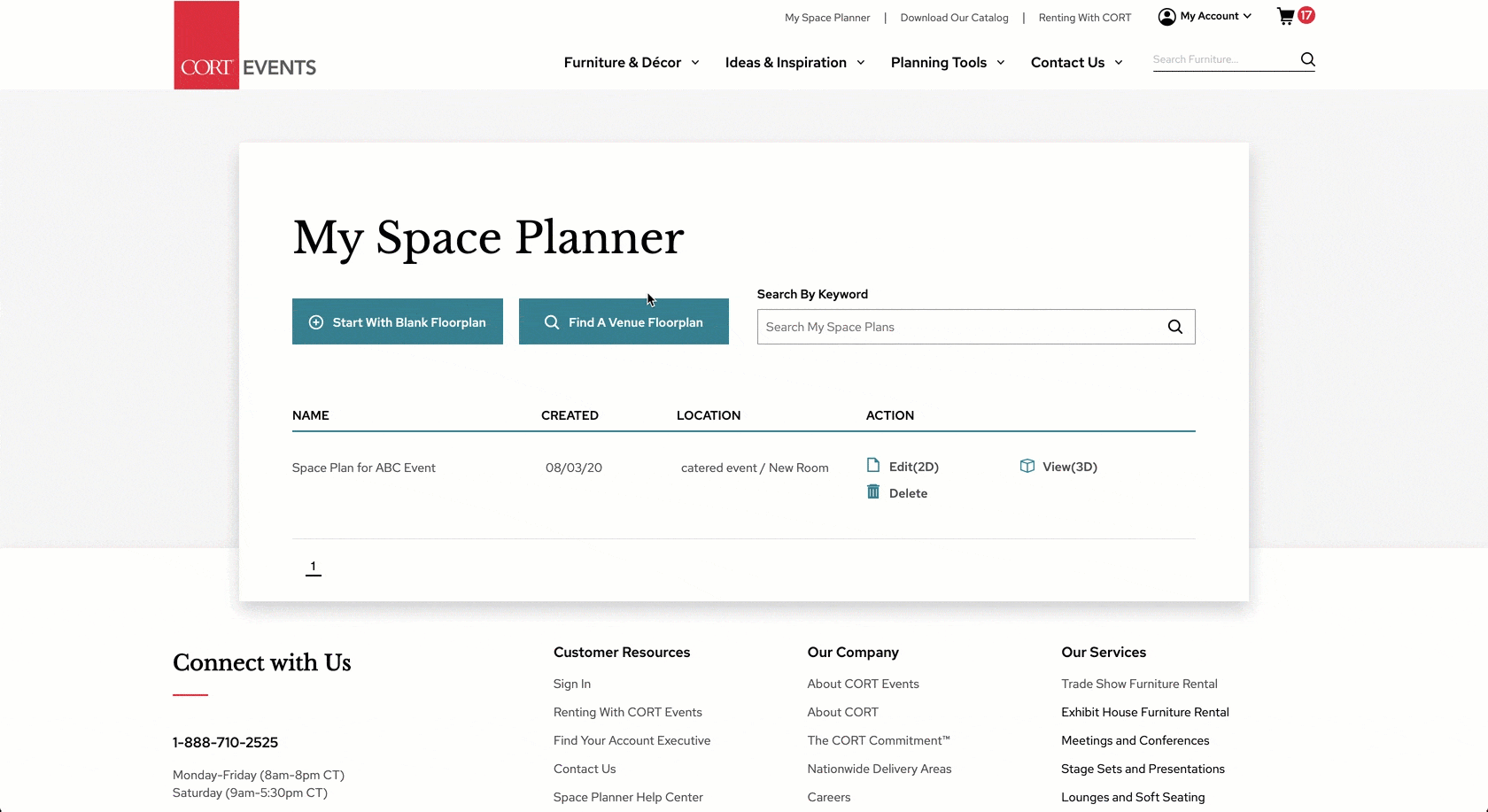1488x812 pixels.
Task: Click the CORT Events logo
Action: click(x=245, y=45)
